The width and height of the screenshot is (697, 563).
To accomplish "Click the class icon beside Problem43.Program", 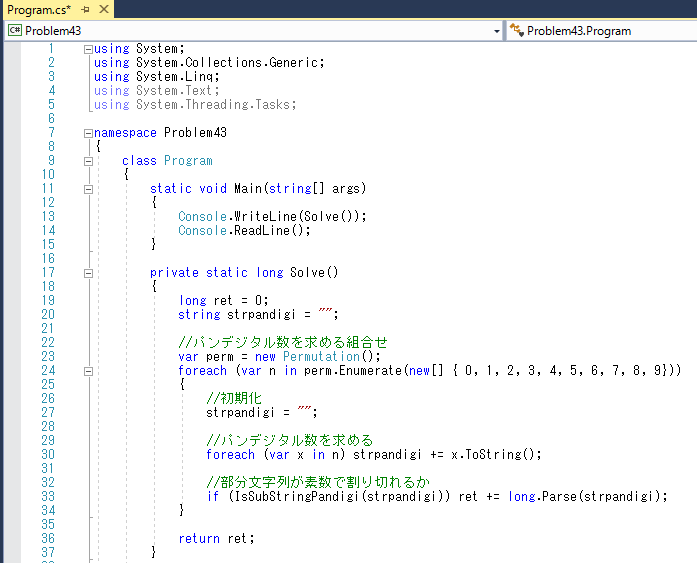I will 516,30.
